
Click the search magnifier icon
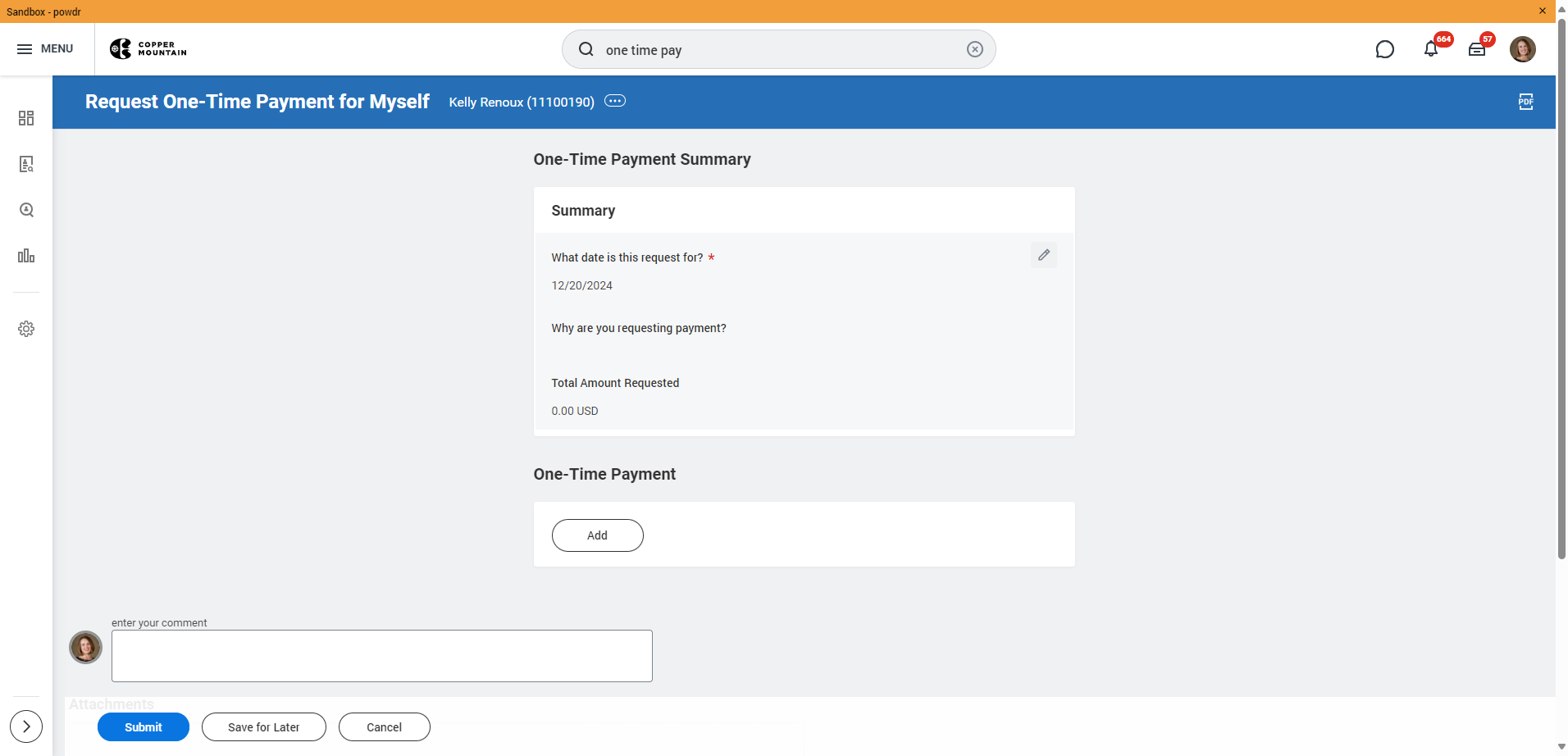(x=586, y=49)
